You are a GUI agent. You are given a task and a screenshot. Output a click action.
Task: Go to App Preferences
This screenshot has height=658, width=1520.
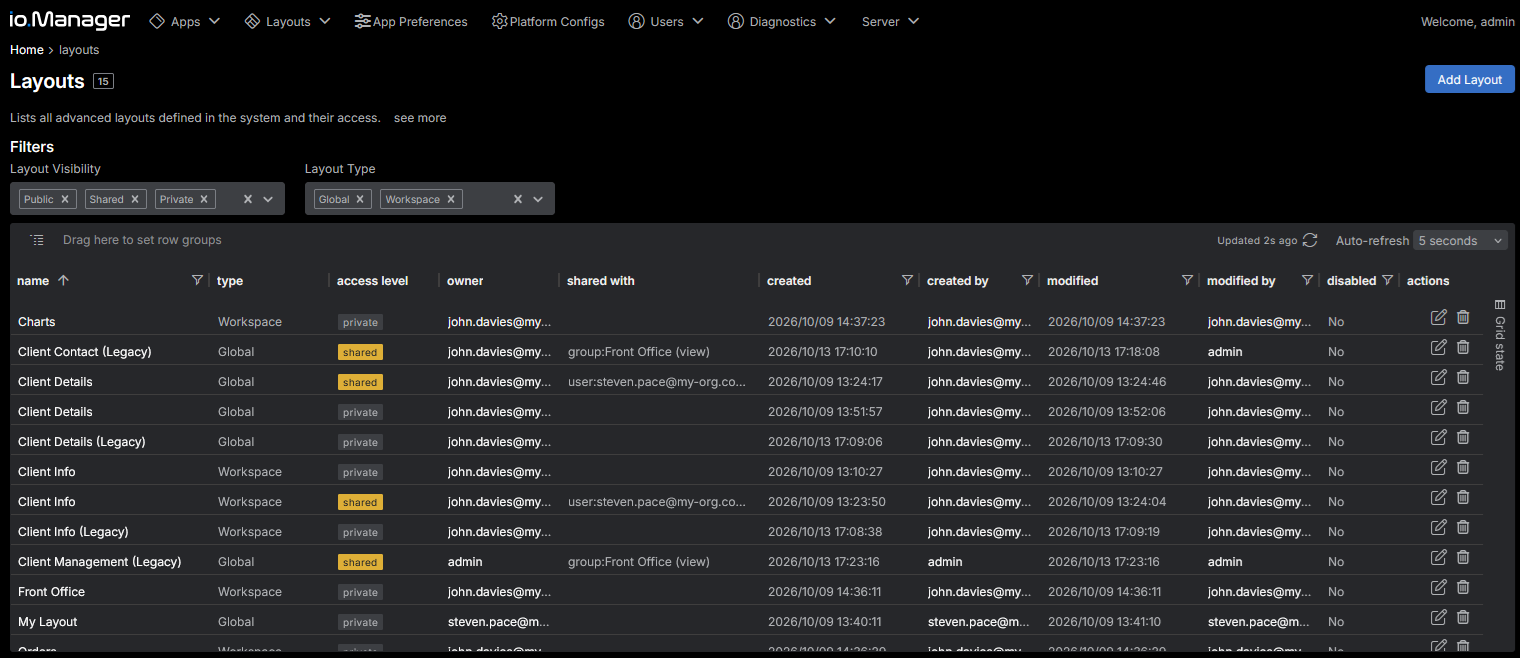point(411,21)
